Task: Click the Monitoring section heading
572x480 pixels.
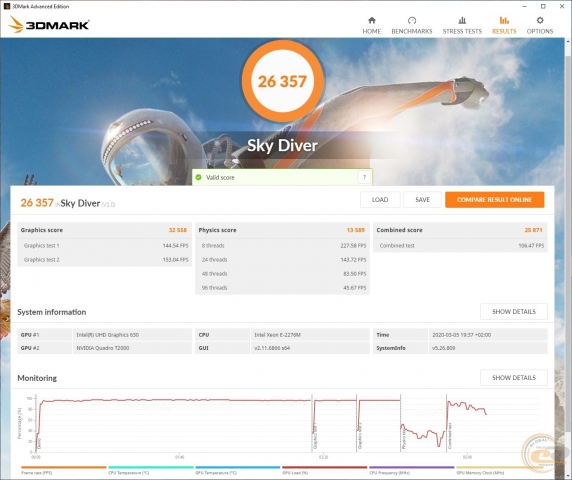Action: click(x=37, y=378)
